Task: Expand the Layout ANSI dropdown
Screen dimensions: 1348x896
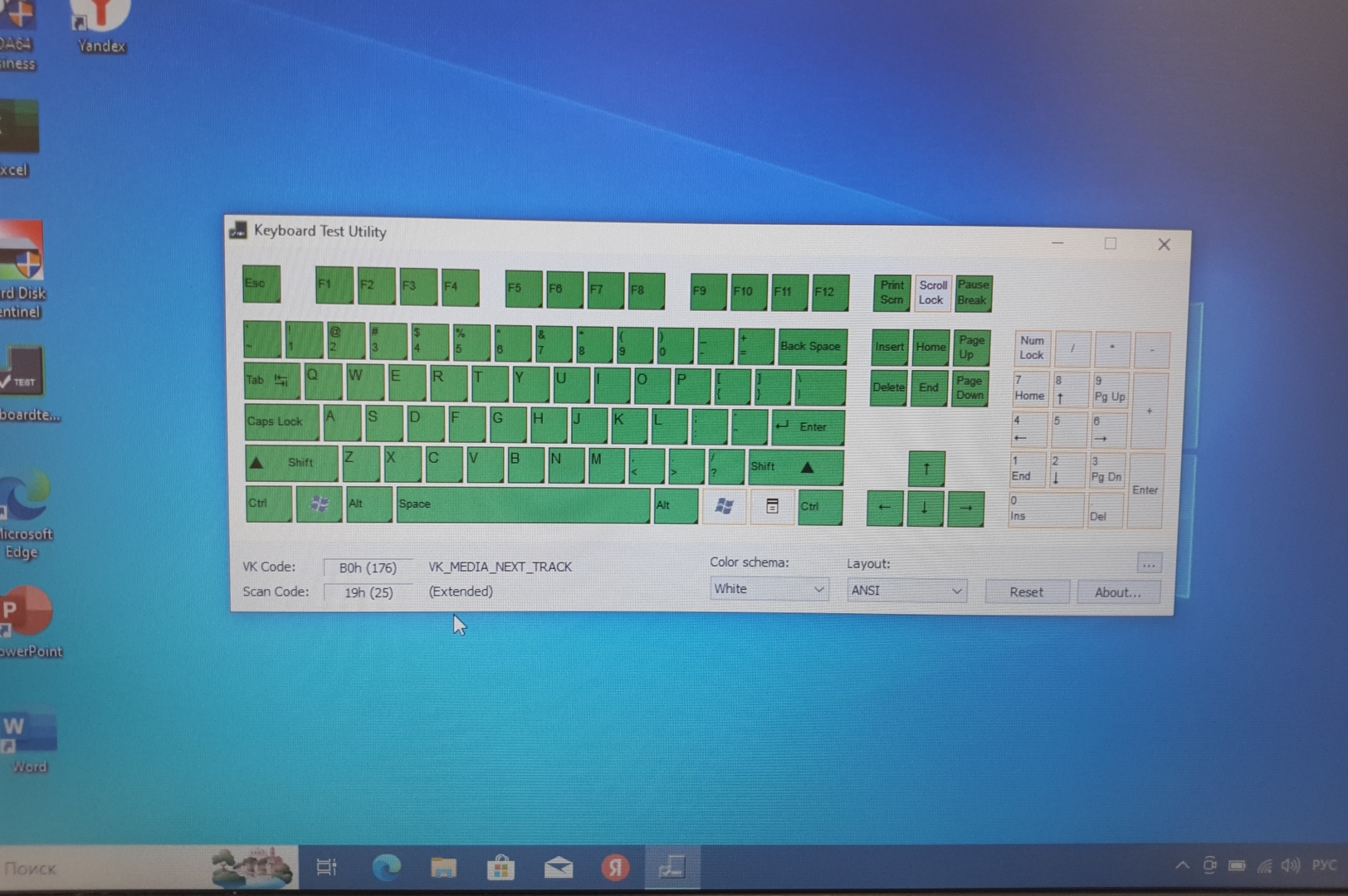Action: click(x=906, y=590)
